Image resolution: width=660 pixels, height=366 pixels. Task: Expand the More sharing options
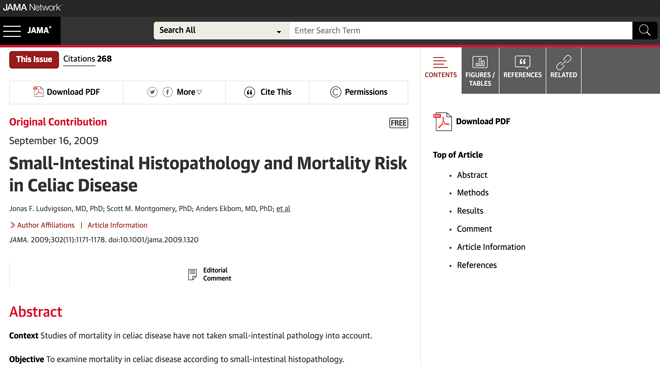tap(189, 92)
